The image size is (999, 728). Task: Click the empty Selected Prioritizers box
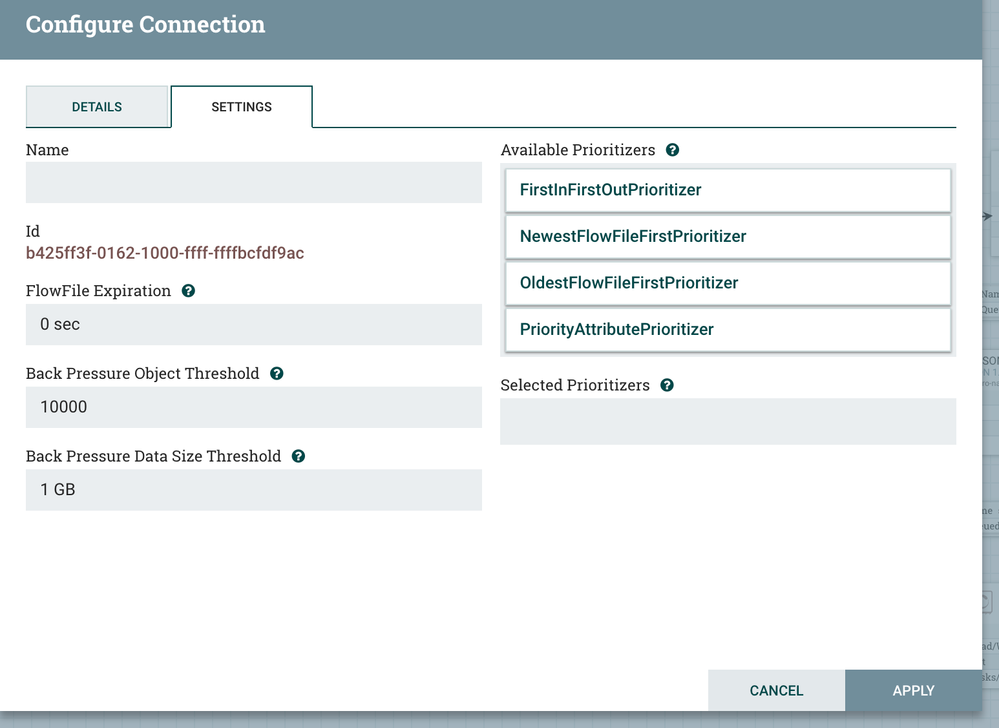click(727, 421)
